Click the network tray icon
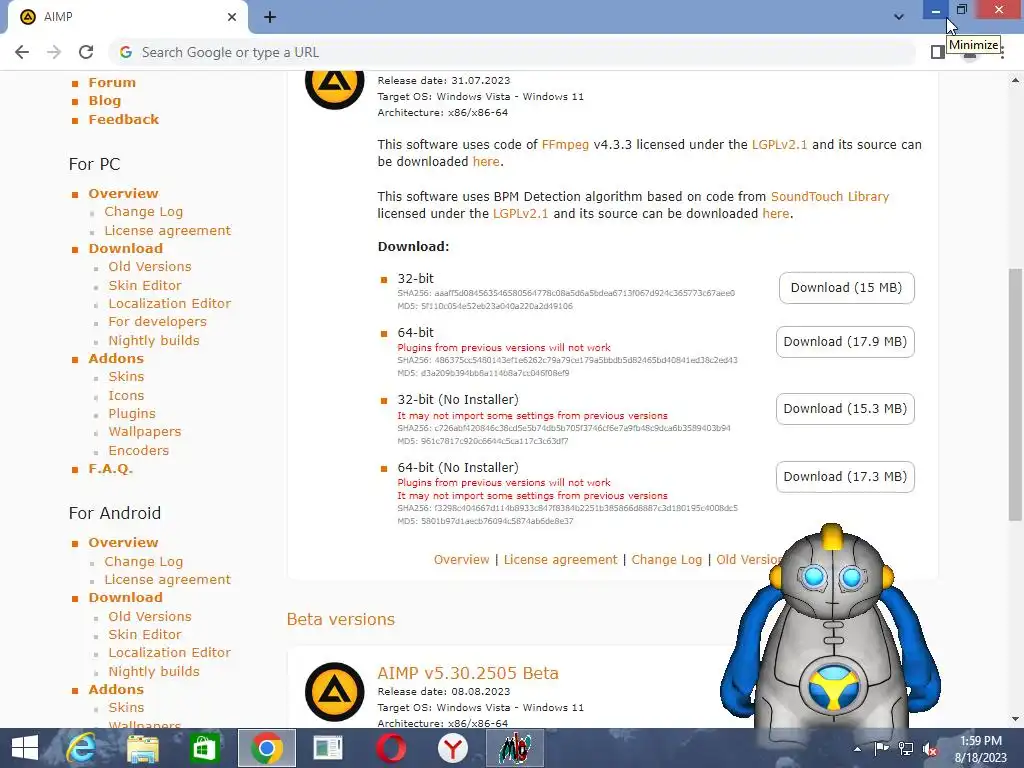Image resolution: width=1024 pixels, height=768 pixels. coord(906,748)
